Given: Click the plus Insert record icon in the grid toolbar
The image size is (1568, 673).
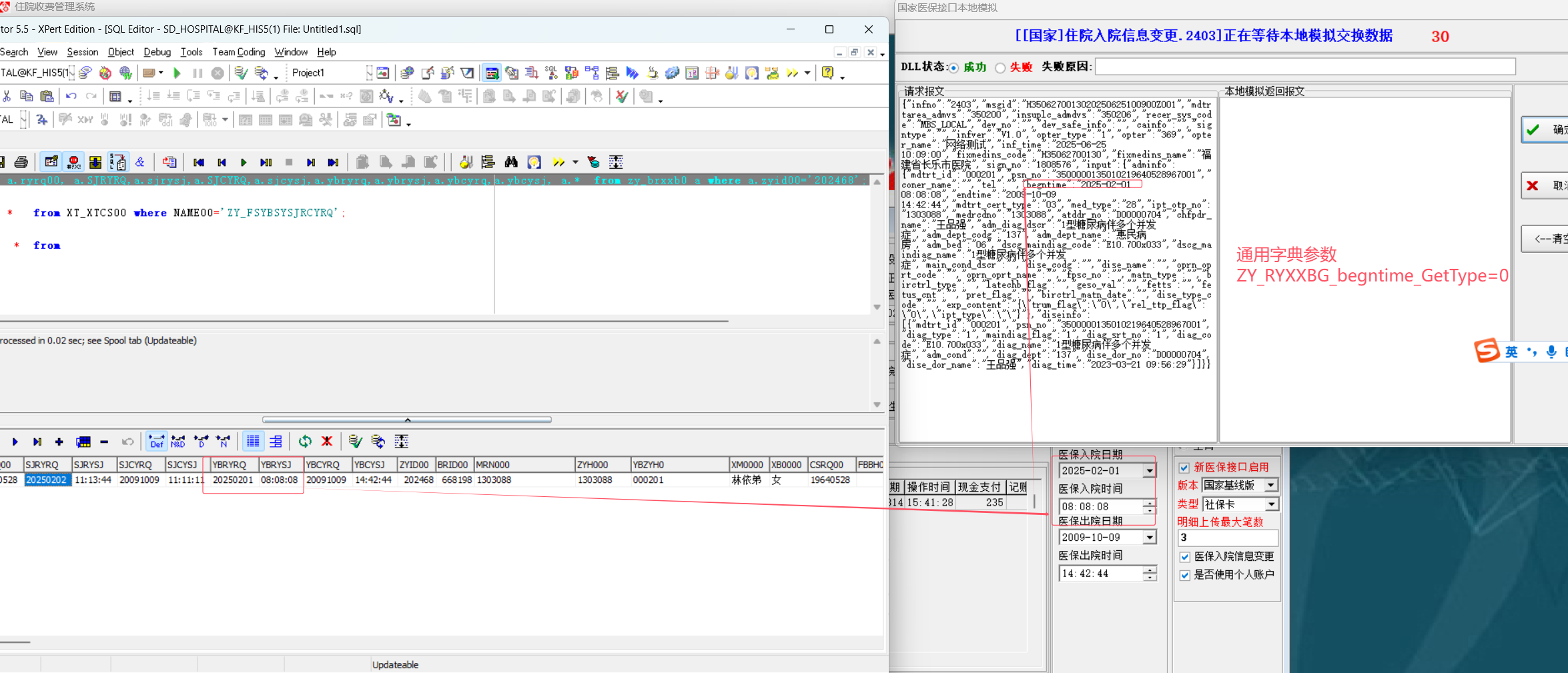Looking at the screenshot, I should click(59, 442).
